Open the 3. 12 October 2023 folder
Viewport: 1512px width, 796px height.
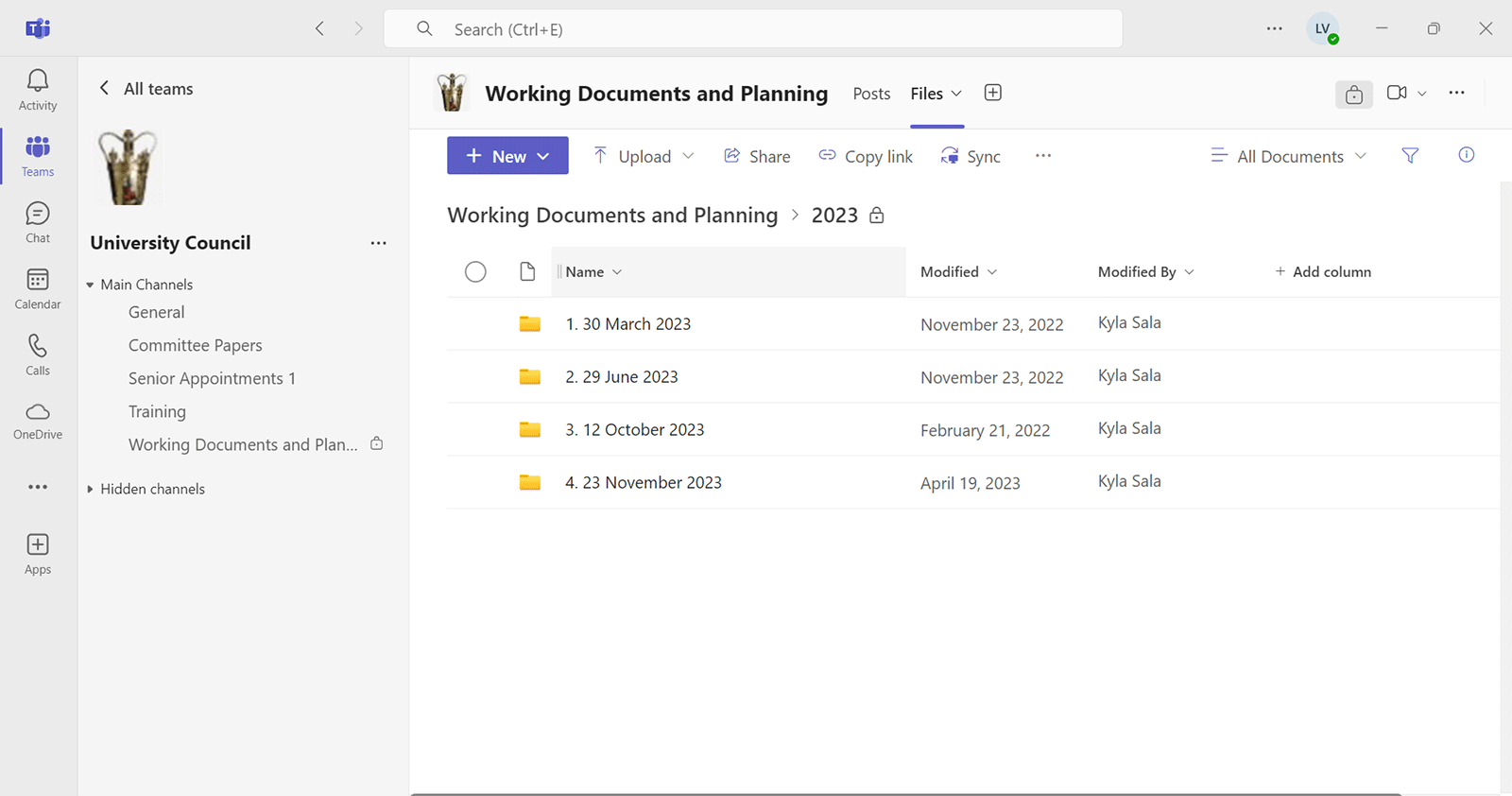click(634, 430)
